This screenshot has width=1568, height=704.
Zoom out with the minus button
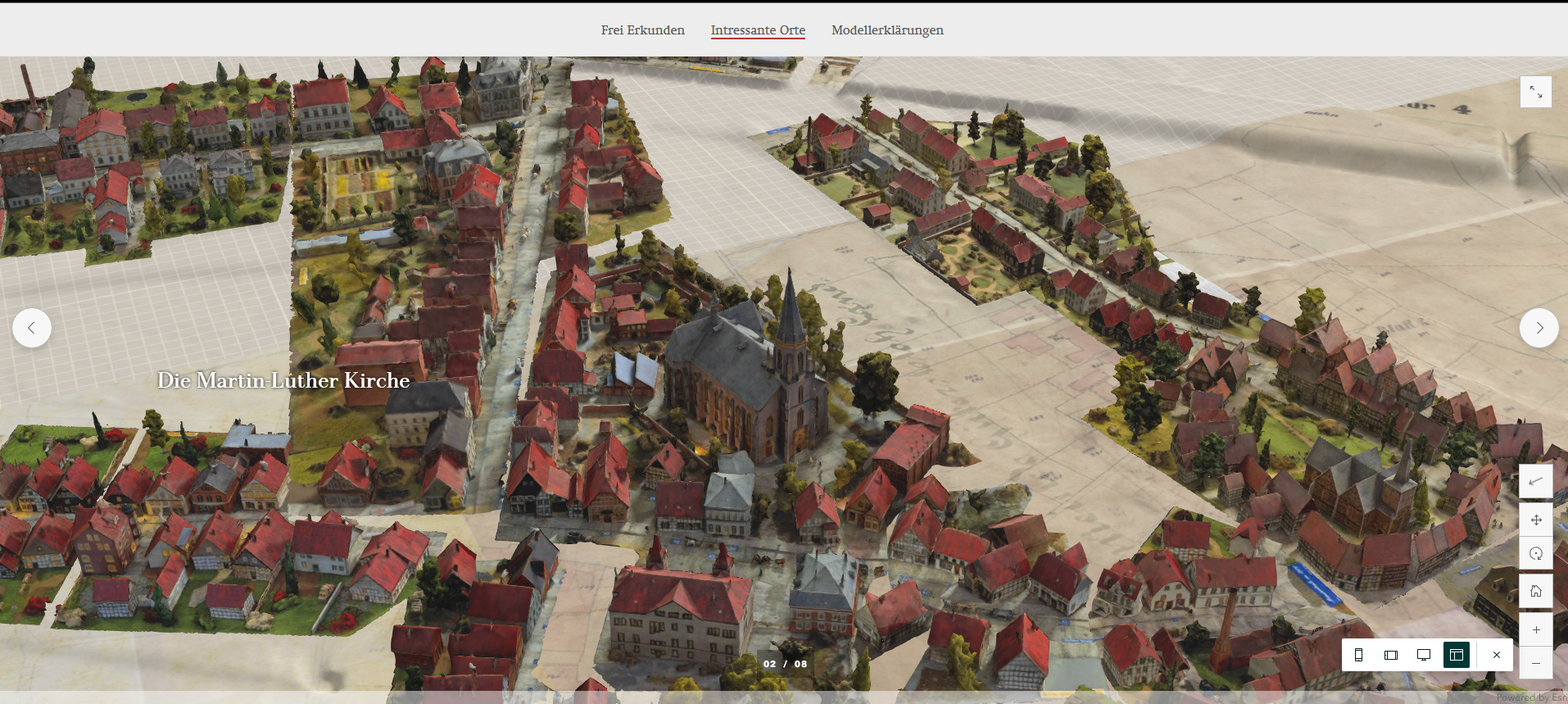coord(1535,662)
